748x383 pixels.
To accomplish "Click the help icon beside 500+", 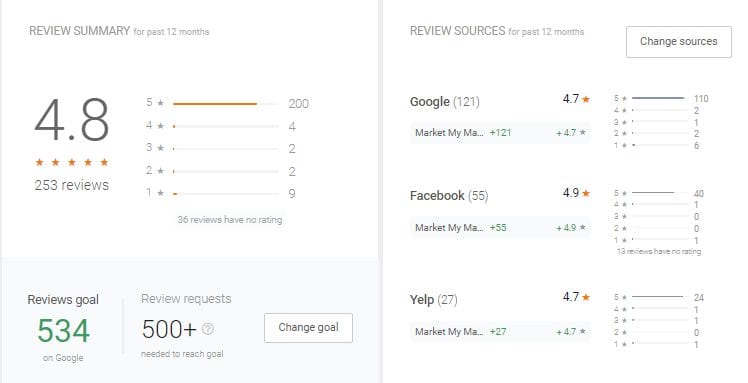I will click(x=208, y=329).
